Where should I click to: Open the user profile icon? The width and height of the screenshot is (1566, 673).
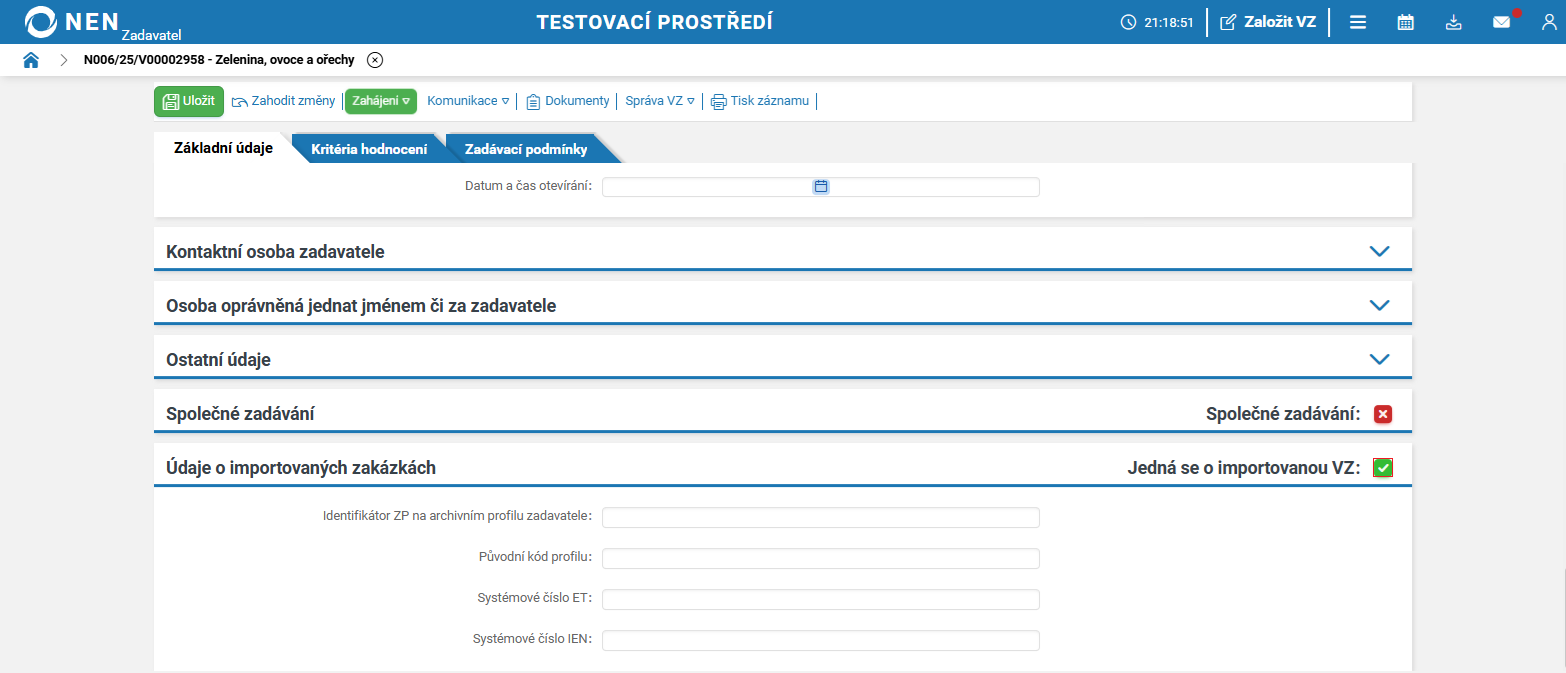[1549, 21]
